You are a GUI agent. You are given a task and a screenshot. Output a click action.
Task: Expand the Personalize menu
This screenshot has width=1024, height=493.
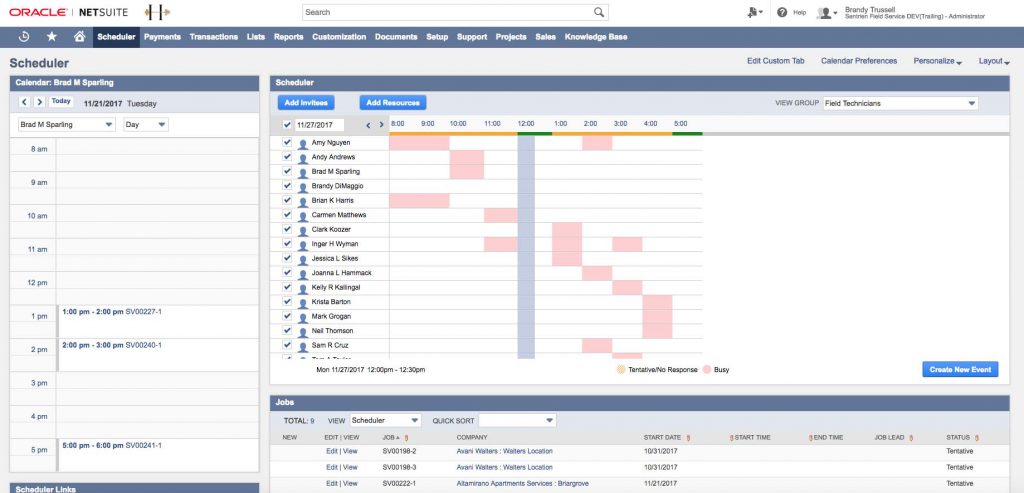click(x=938, y=61)
